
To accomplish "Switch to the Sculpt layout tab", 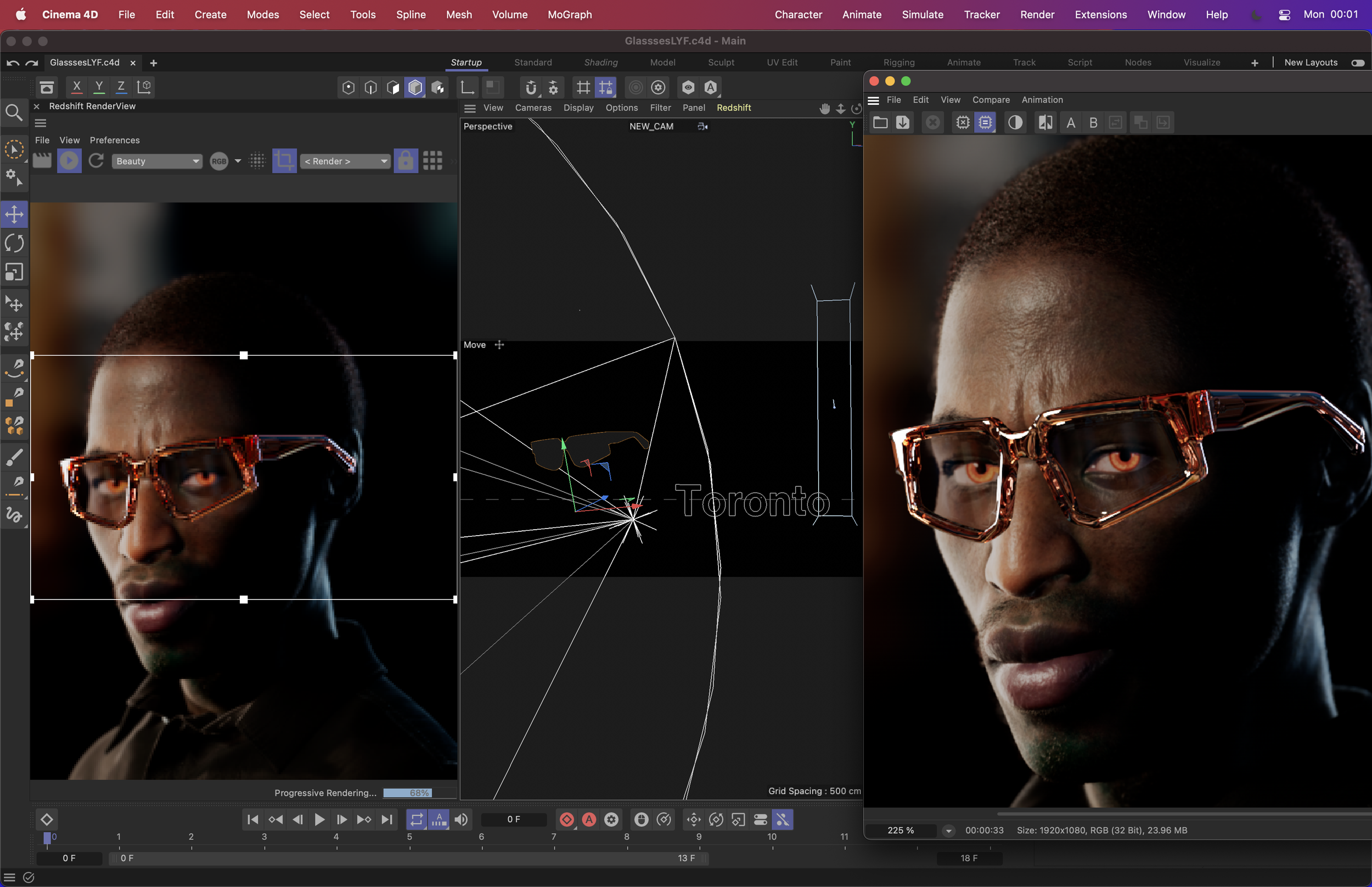I will pos(720,62).
